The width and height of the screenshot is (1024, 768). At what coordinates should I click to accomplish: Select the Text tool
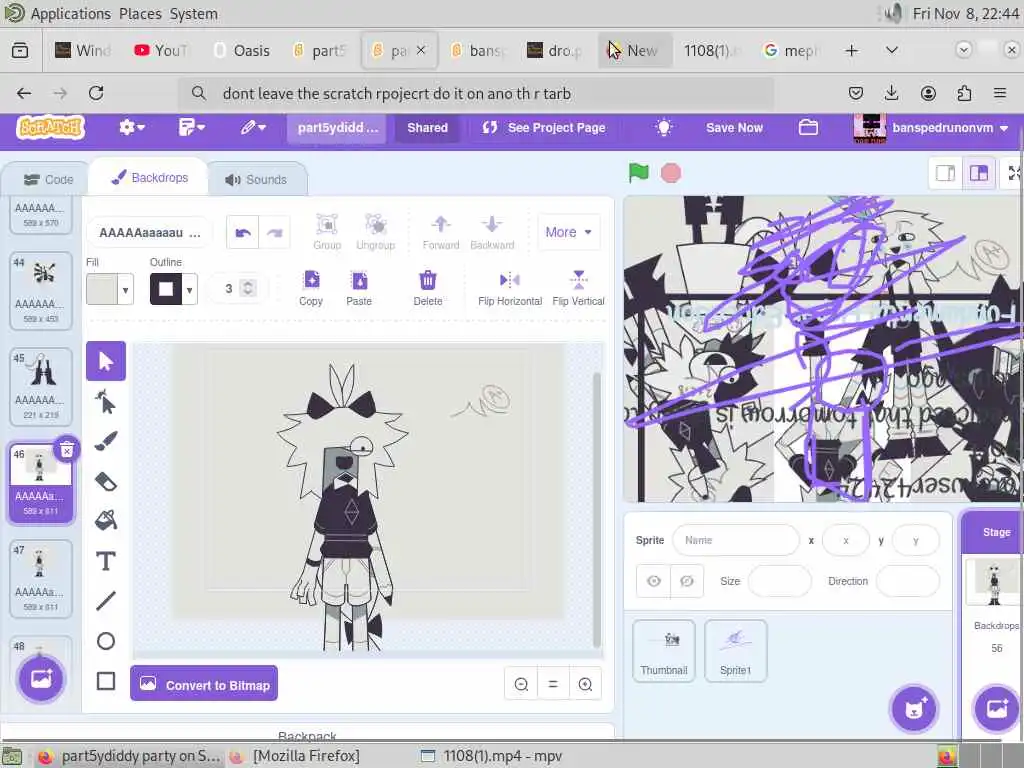tap(106, 561)
